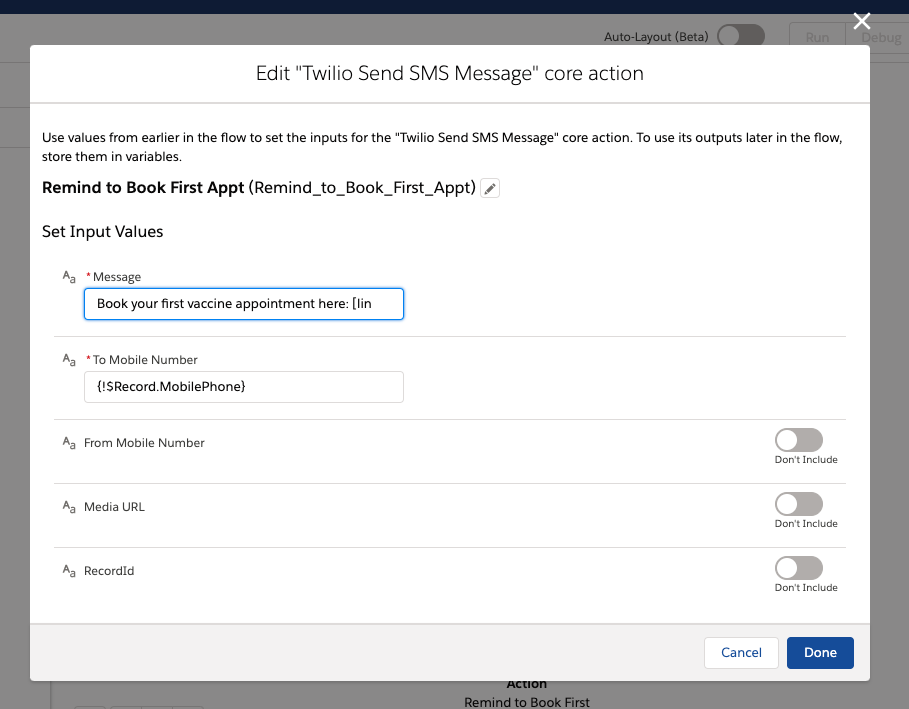Switch the Auto-Layout (Beta) toggle
The image size is (909, 709).
pyautogui.click(x=741, y=36)
